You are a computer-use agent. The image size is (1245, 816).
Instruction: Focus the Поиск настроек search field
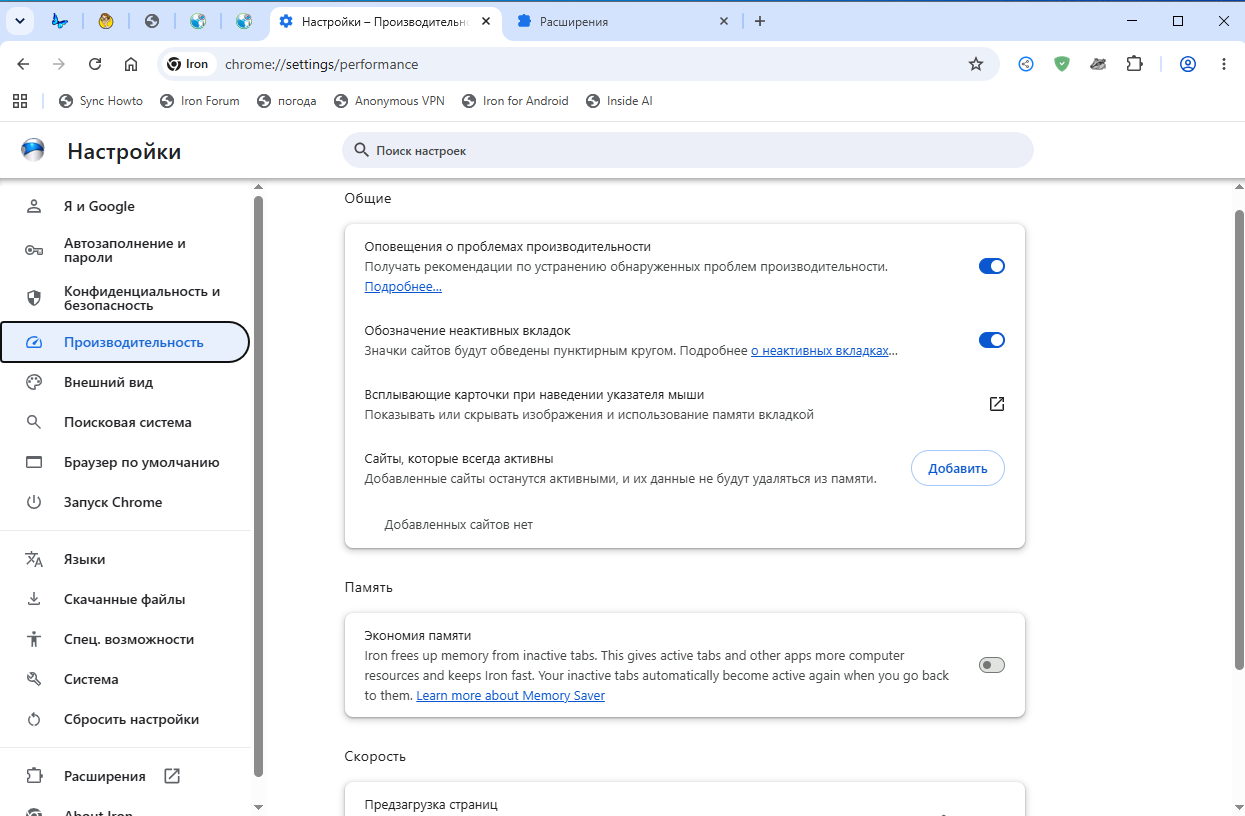coord(688,150)
